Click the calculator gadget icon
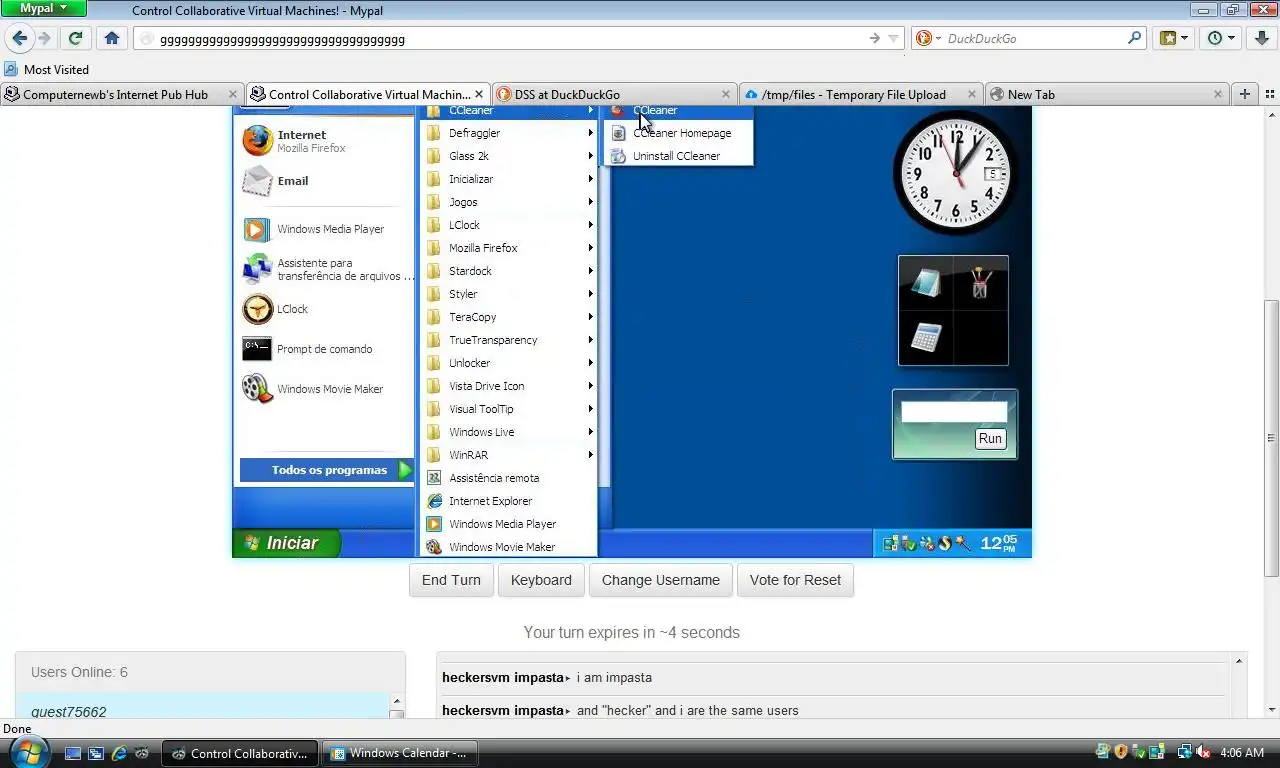 pyautogui.click(x=926, y=337)
